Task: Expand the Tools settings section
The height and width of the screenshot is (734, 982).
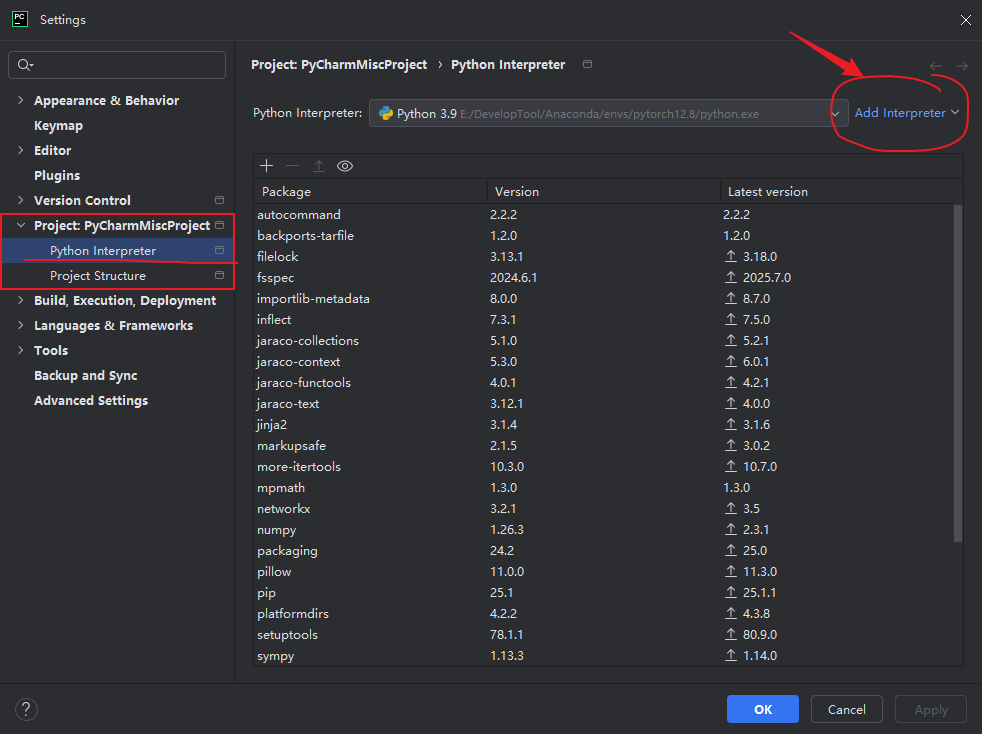Action: point(21,351)
